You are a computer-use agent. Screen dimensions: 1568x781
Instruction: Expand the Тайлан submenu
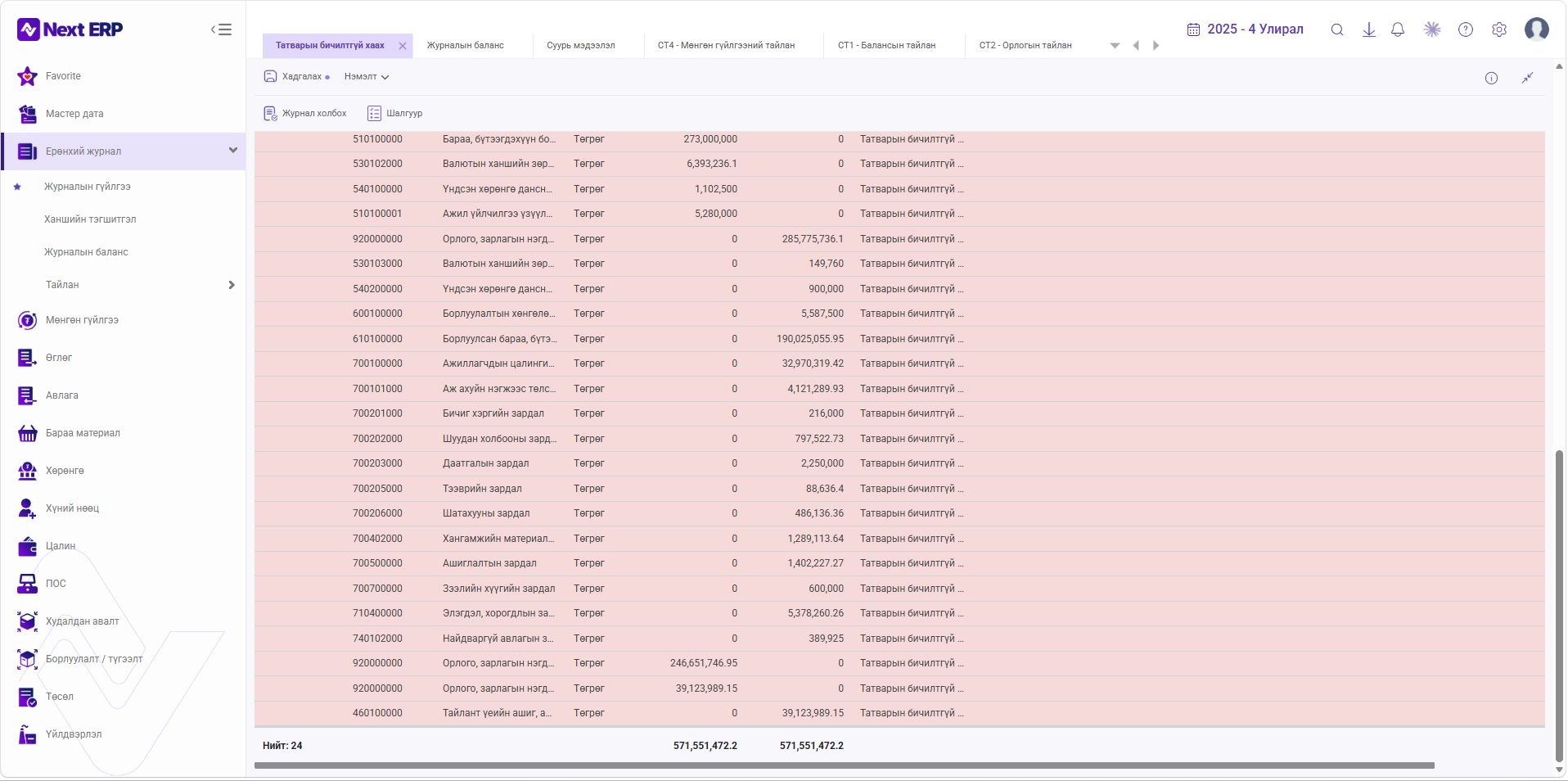(x=232, y=285)
